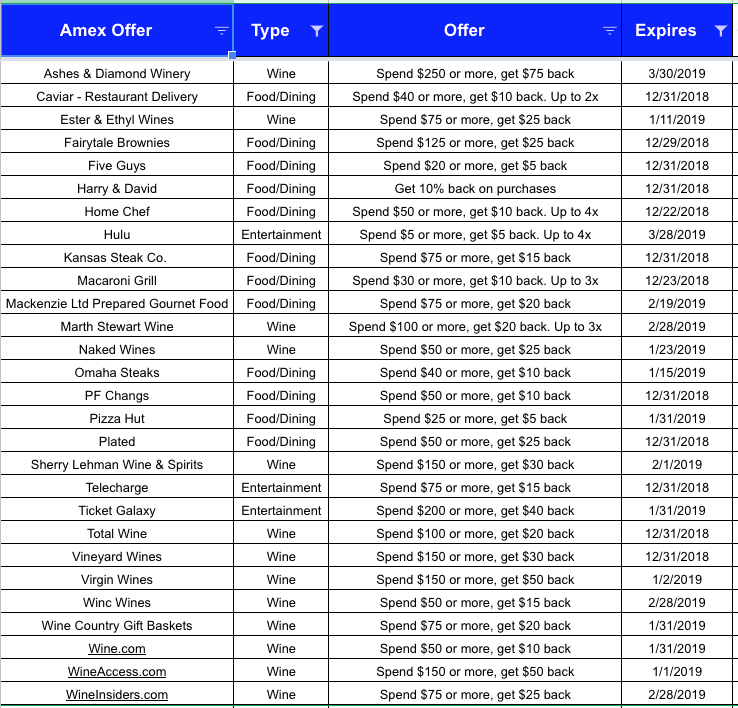Open the Offer column filter icon
Screen dimensions: 738x708
pos(609,31)
